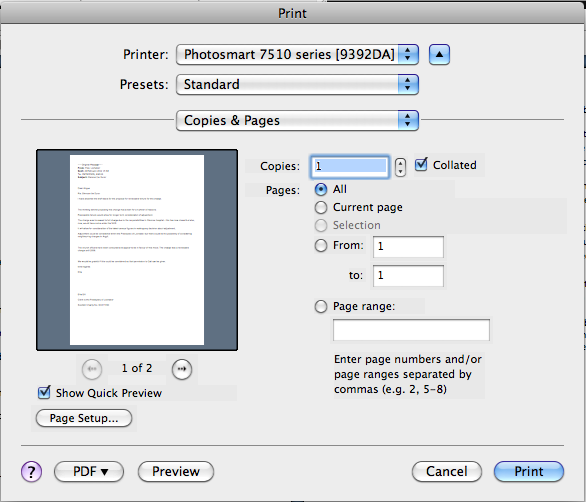This screenshot has height=502, width=586.
Task: Choose the From page radio button
Action: click(321, 246)
